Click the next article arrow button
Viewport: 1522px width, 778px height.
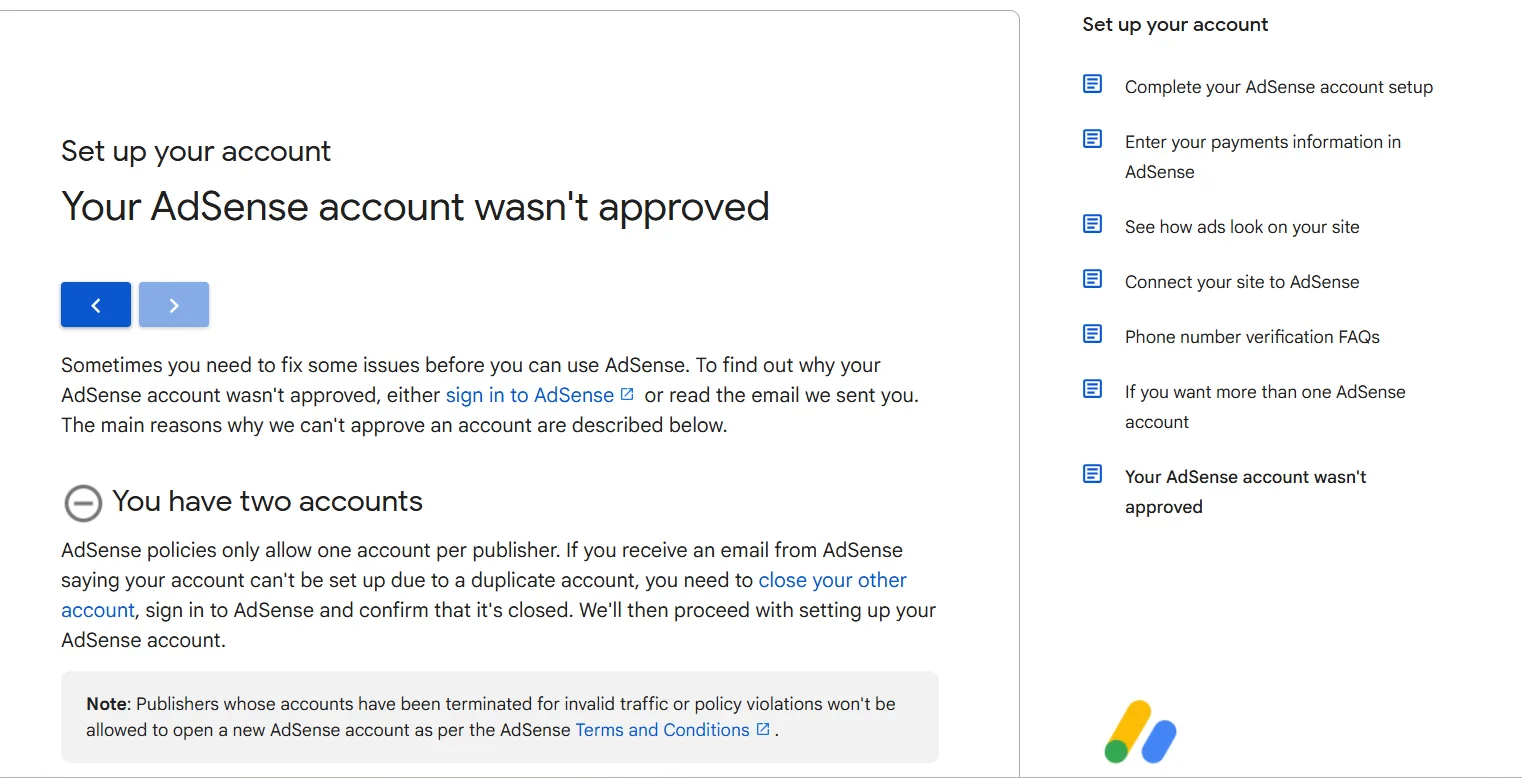pos(174,305)
